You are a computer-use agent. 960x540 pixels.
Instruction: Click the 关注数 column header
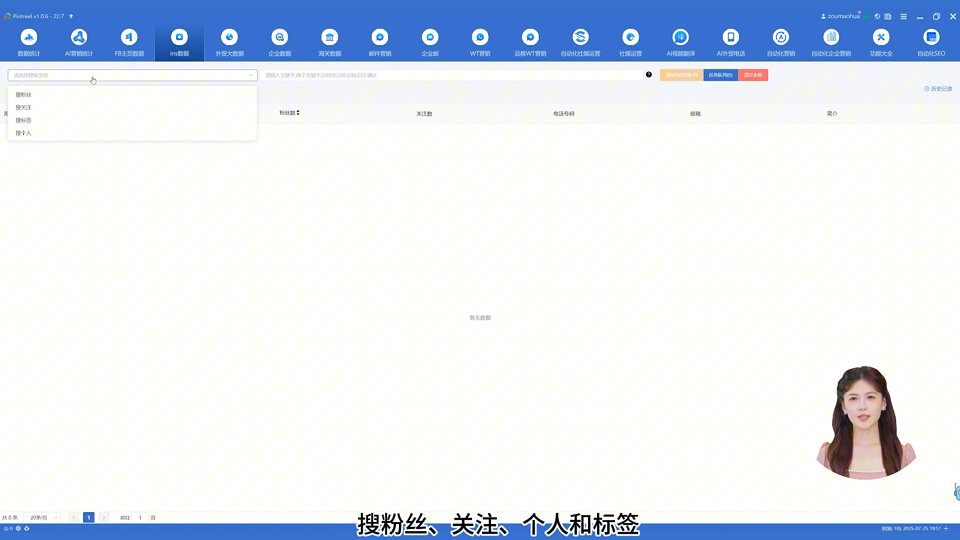(x=424, y=113)
